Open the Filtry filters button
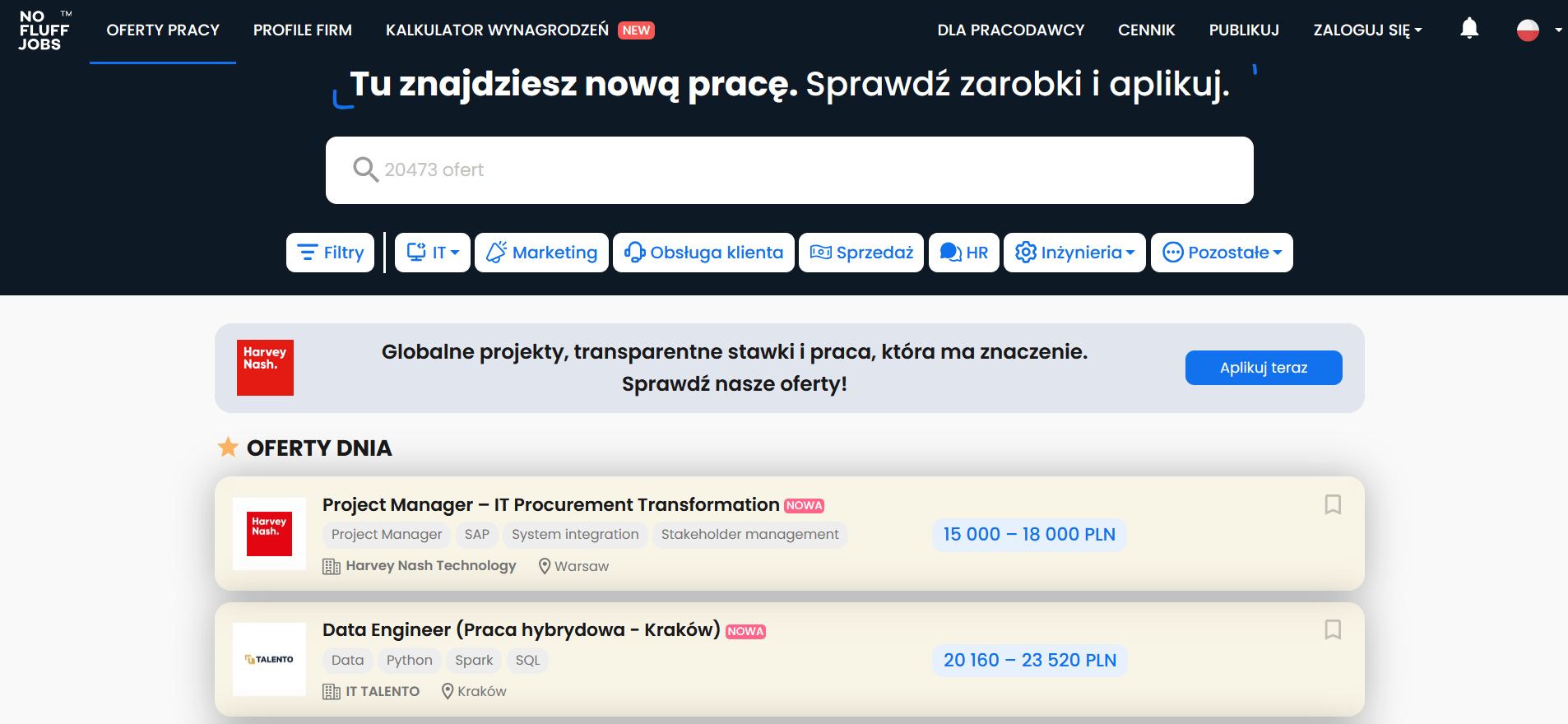 pos(330,253)
